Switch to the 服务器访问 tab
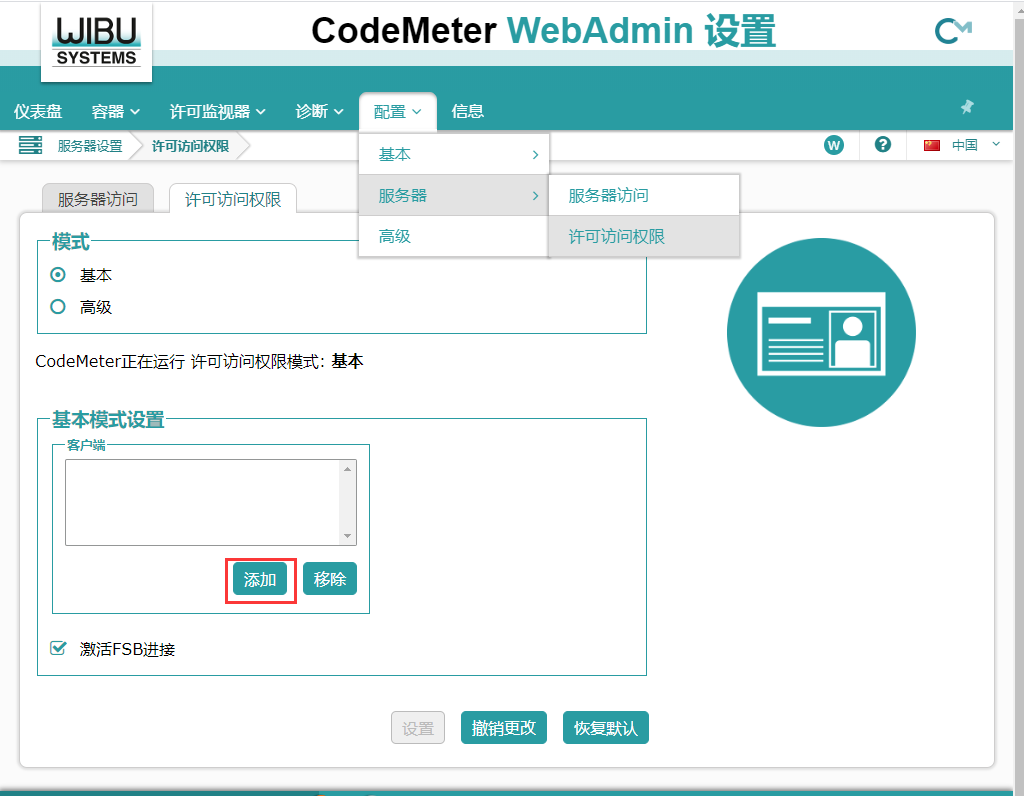This screenshot has width=1024, height=796. [98, 199]
